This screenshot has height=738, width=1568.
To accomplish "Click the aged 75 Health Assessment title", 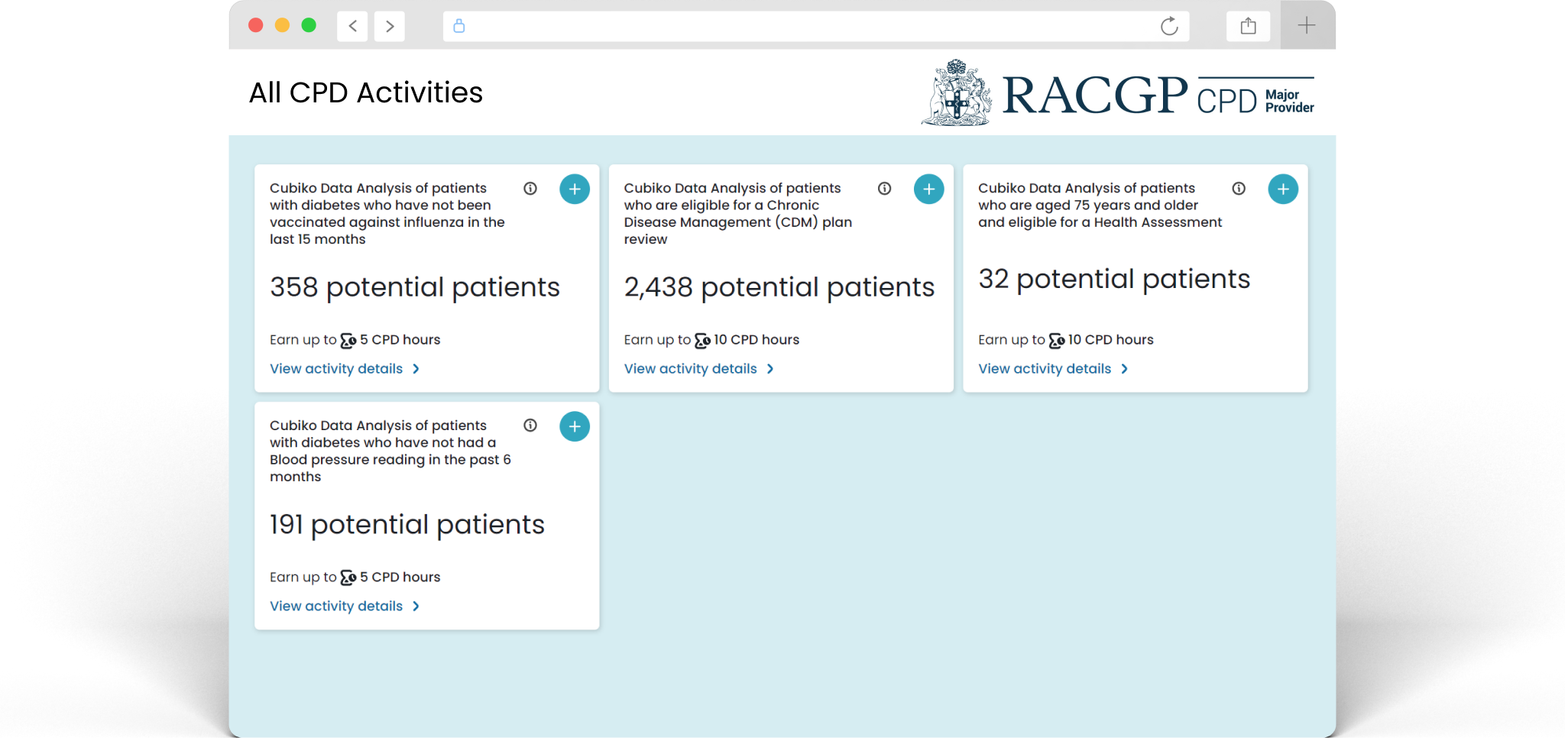I will coord(1100,205).
